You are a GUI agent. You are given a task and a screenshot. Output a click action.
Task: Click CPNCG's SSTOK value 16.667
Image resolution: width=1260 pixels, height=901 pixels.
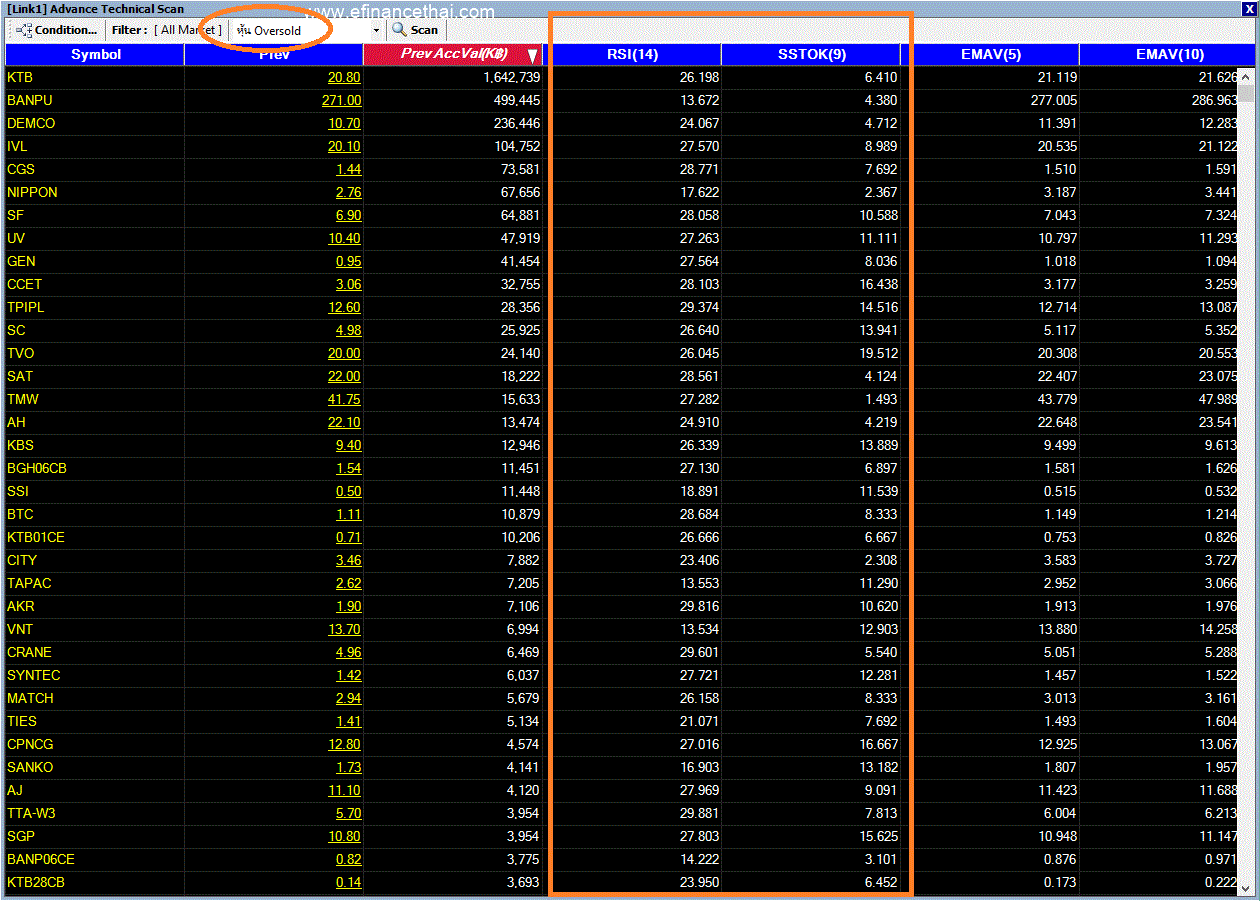click(876, 744)
